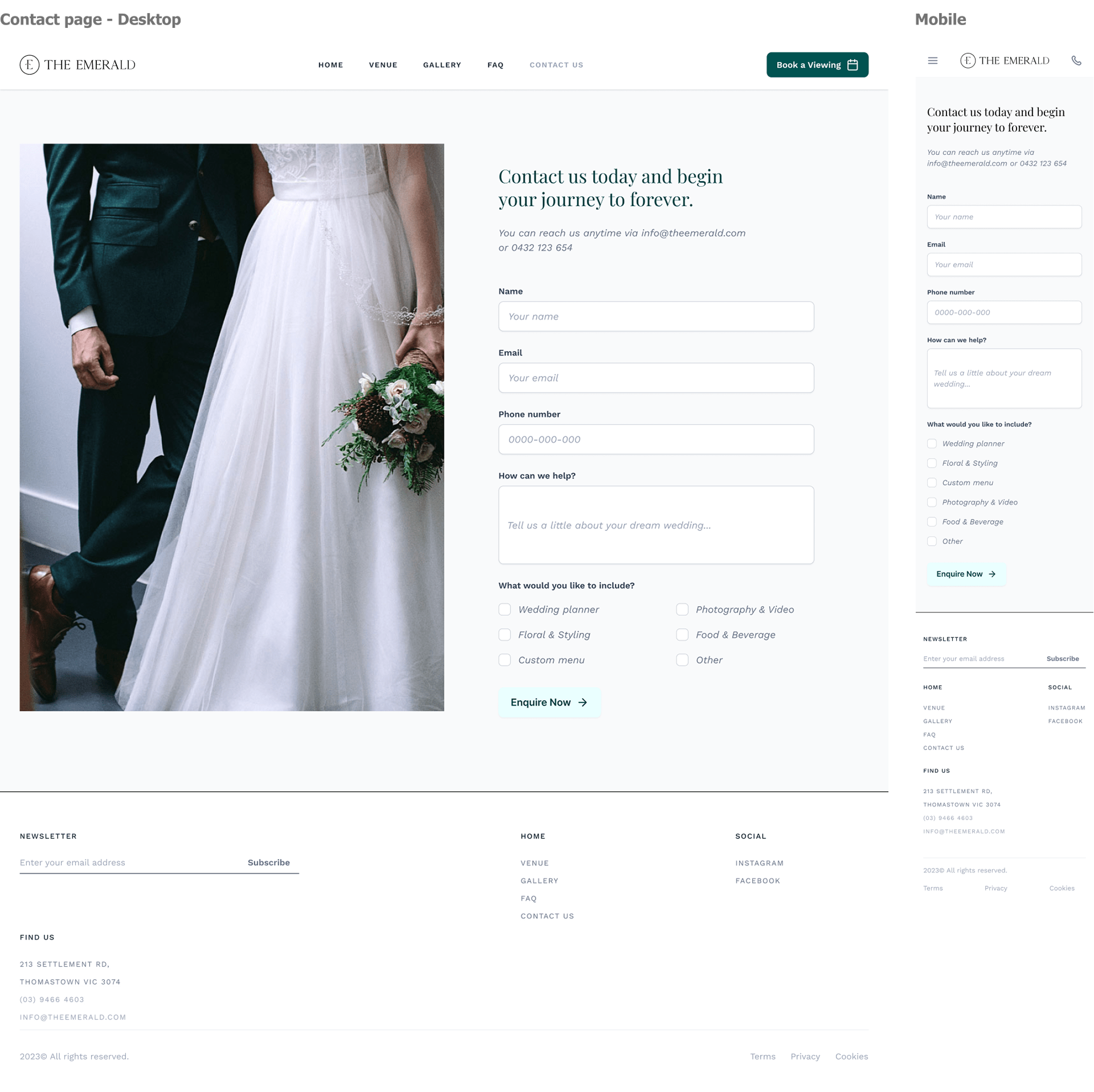Open Cookies link in desktop footer

[x=851, y=1057]
